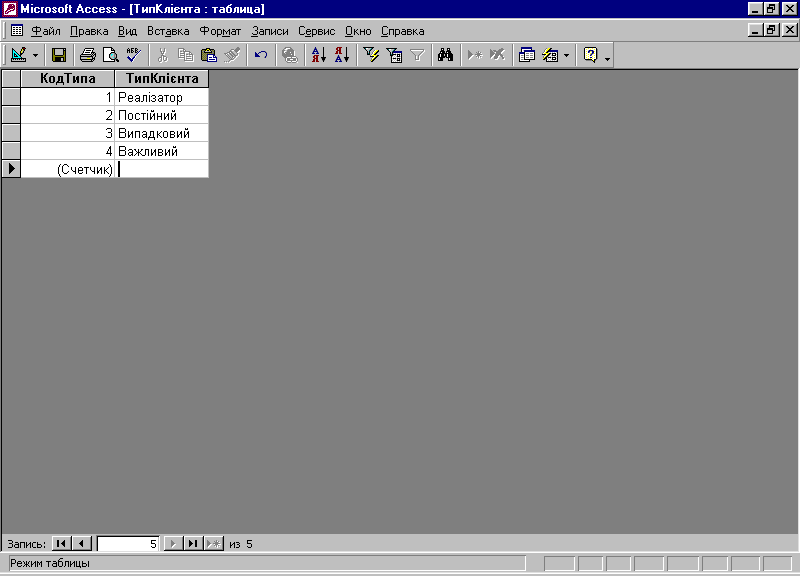Open the Вставка menu
This screenshot has height=576, width=800.
tap(168, 31)
